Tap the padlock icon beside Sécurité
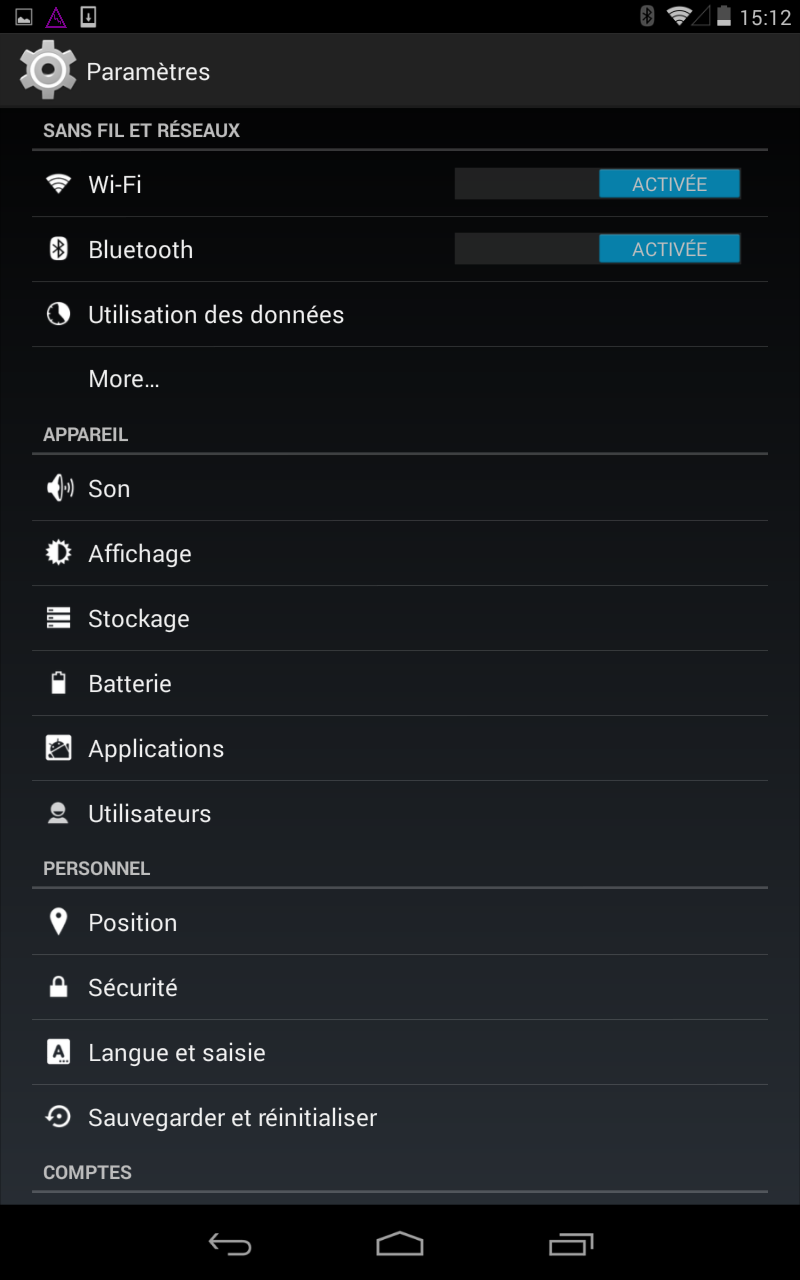The height and width of the screenshot is (1280, 800). (59, 987)
